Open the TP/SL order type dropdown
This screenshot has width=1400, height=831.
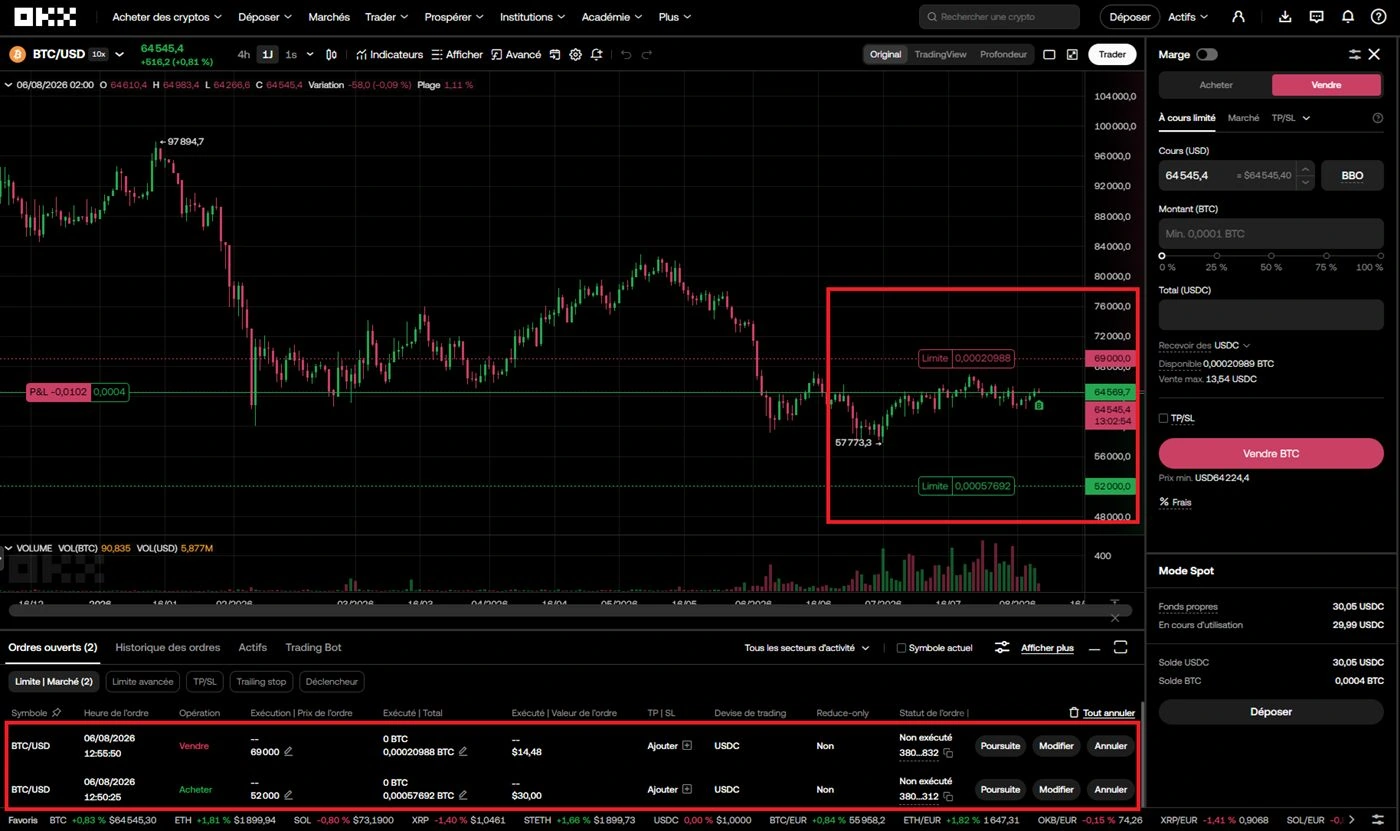[1291, 118]
